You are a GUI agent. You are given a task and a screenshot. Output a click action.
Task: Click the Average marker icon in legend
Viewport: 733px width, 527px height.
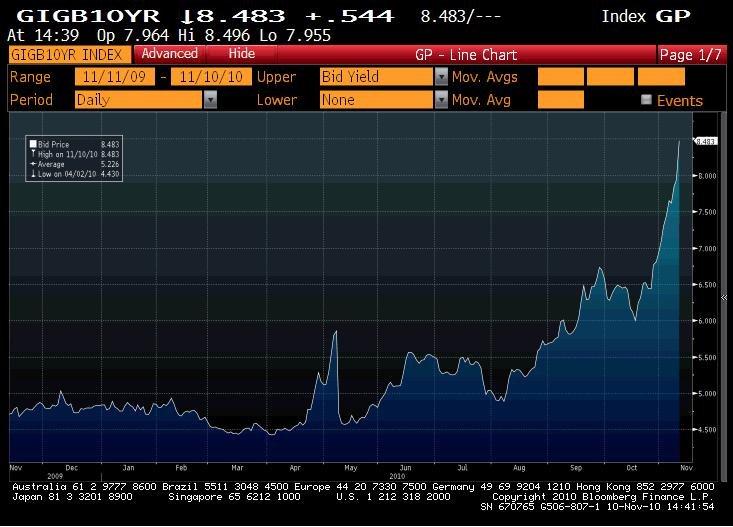(32, 165)
